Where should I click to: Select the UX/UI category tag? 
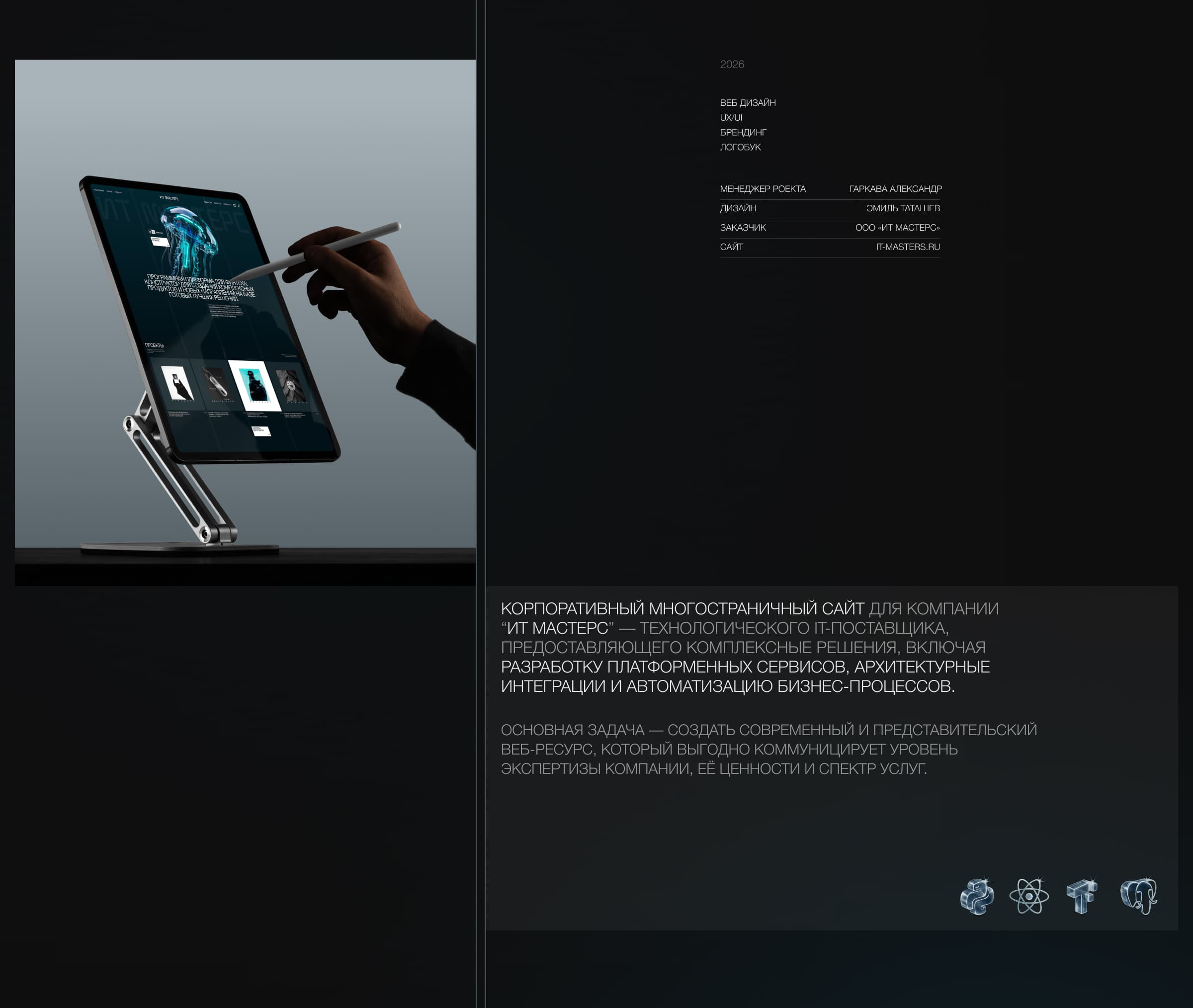pyautogui.click(x=731, y=118)
